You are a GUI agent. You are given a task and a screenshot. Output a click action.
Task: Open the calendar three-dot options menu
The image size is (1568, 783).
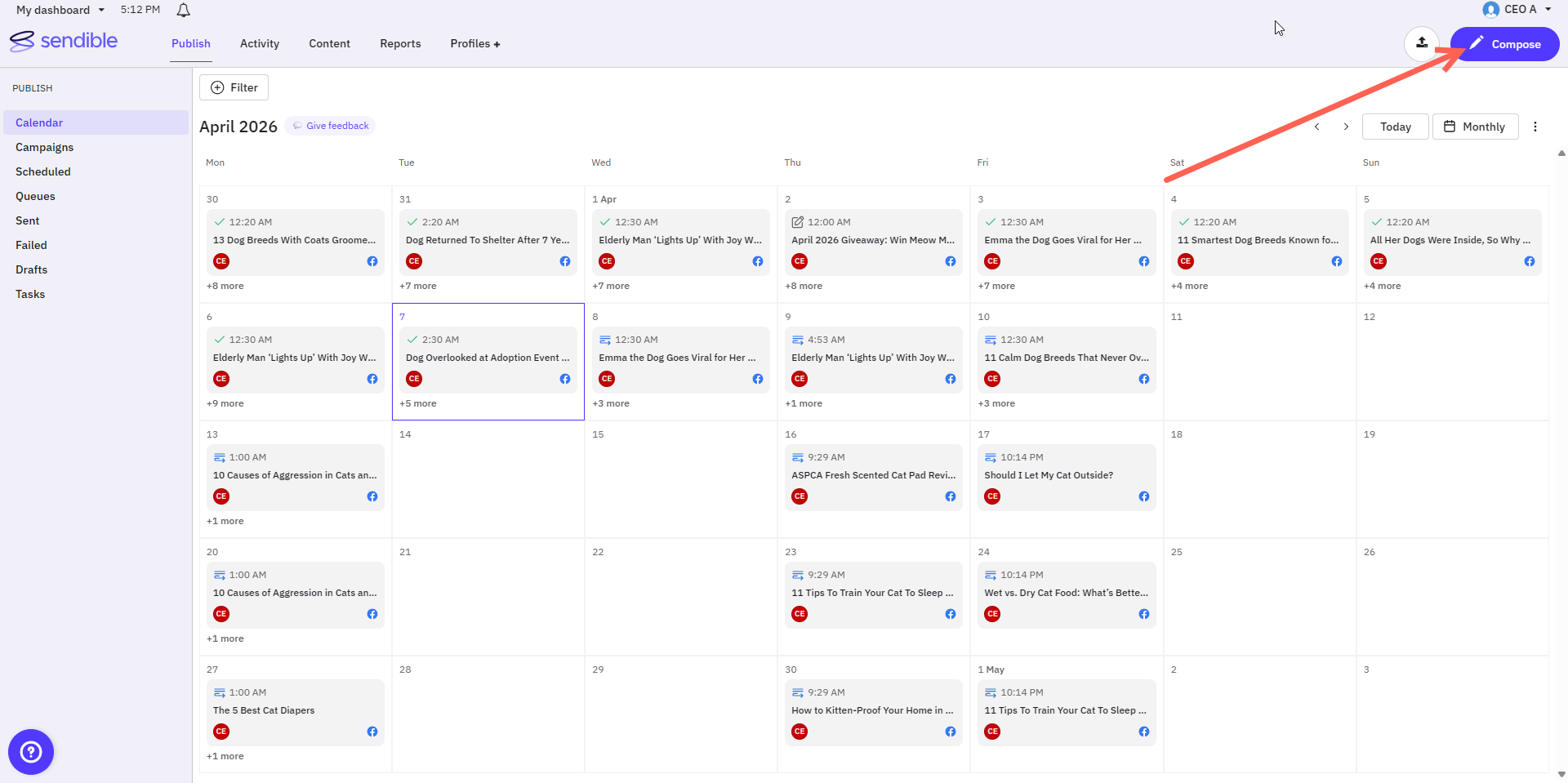coord(1535,127)
